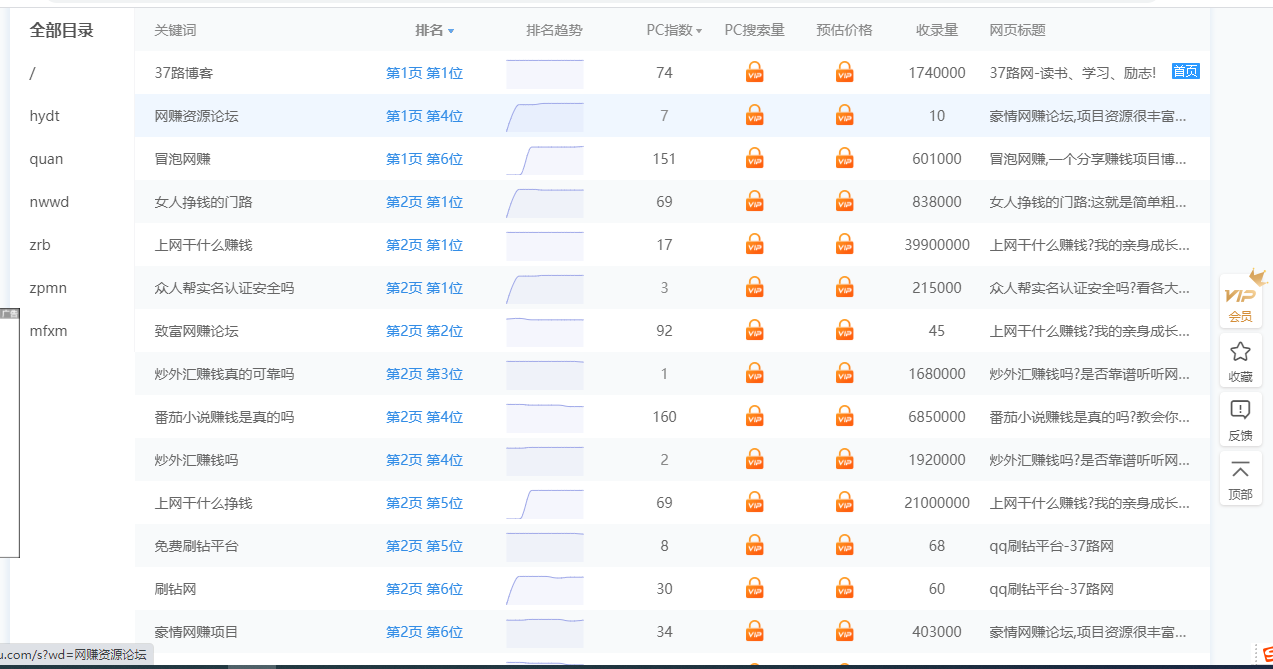Click the keyword 网赚资源论坛 link
Image resolution: width=1273 pixels, height=669 pixels.
(x=197, y=116)
